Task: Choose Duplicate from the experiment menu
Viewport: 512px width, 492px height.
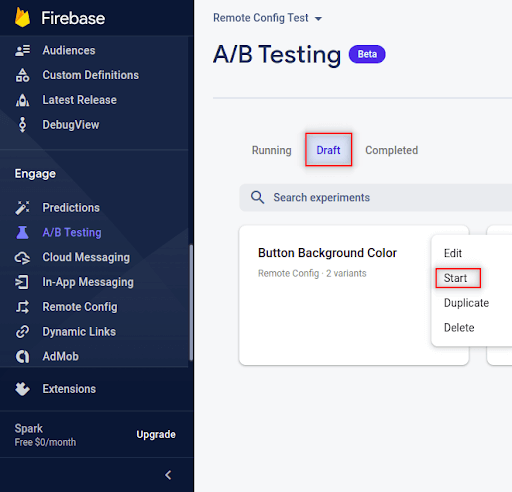Action: [466, 303]
